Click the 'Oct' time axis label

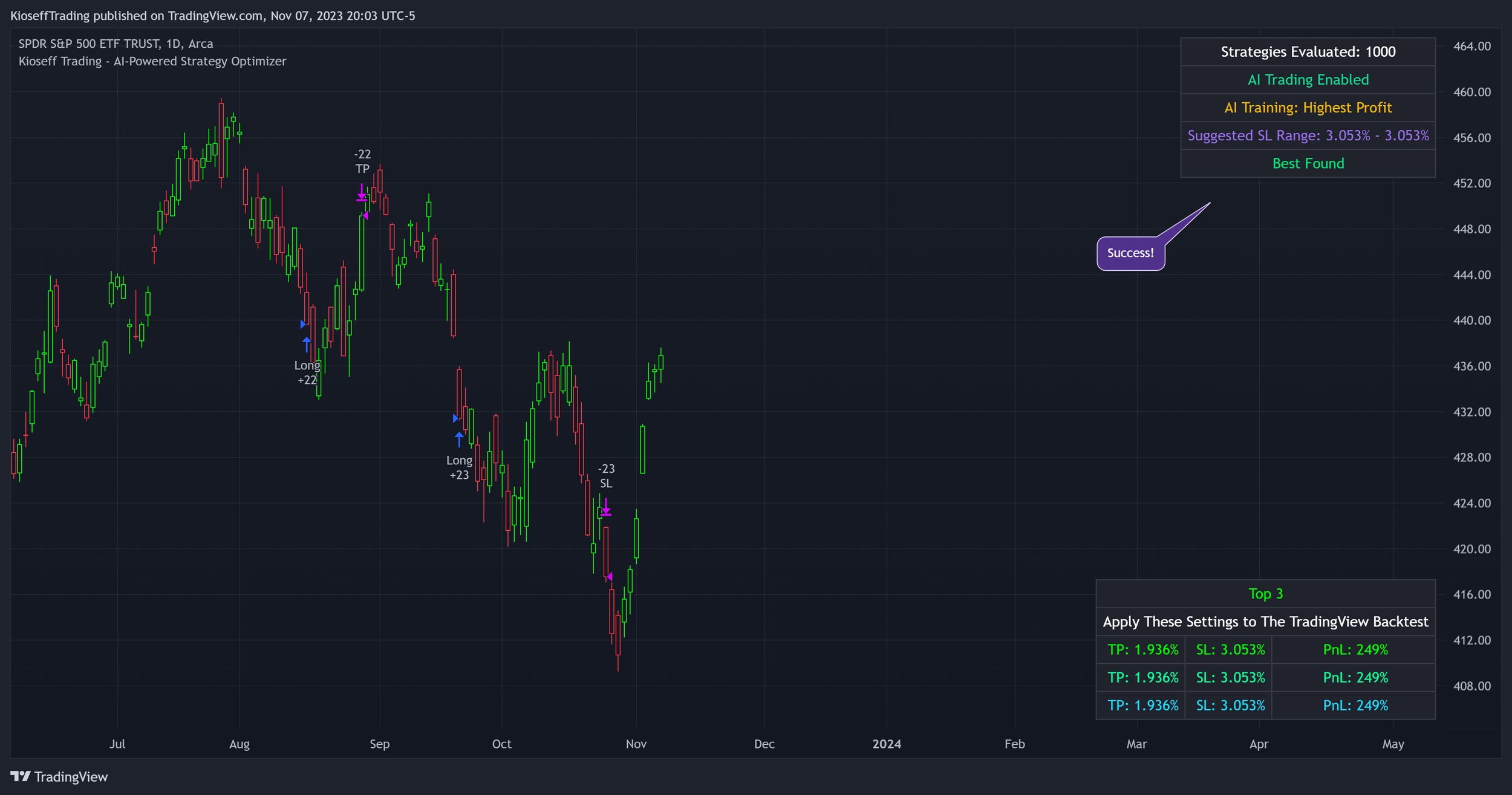pos(502,744)
